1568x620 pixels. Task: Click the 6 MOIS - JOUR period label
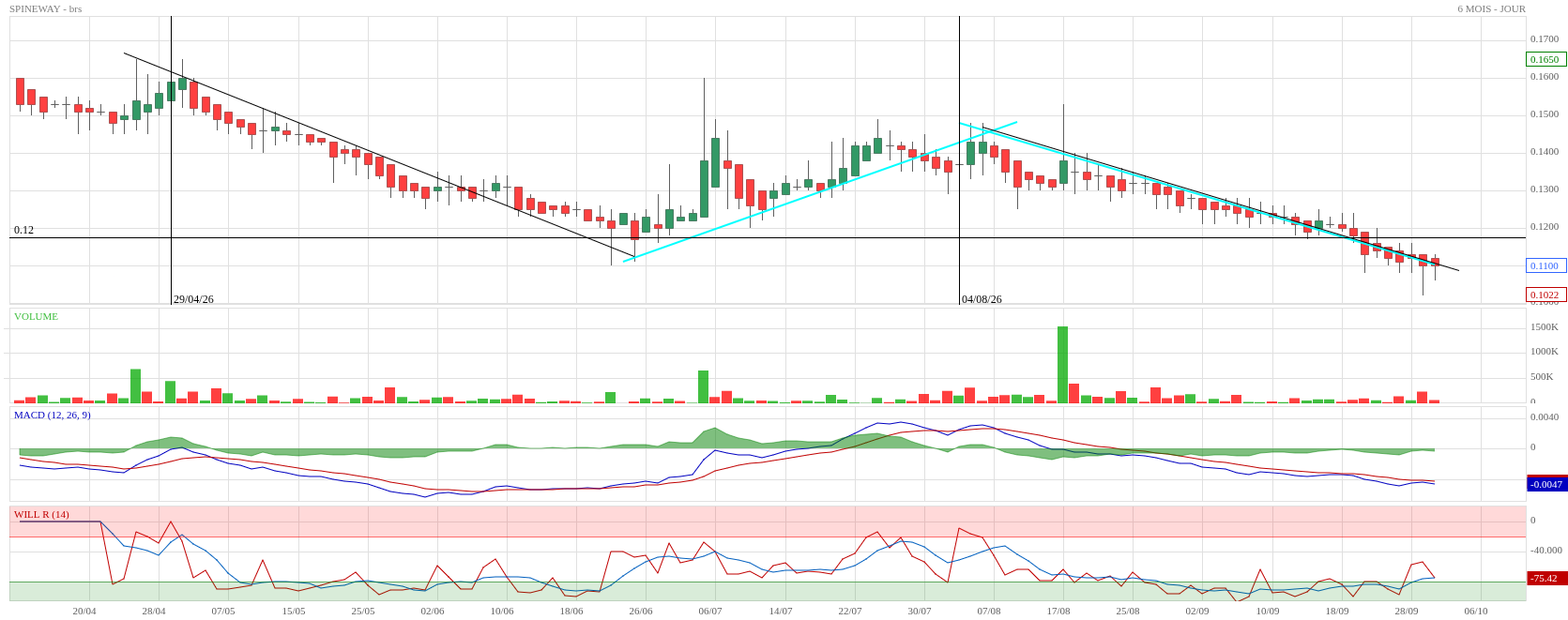pos(1491,8)
